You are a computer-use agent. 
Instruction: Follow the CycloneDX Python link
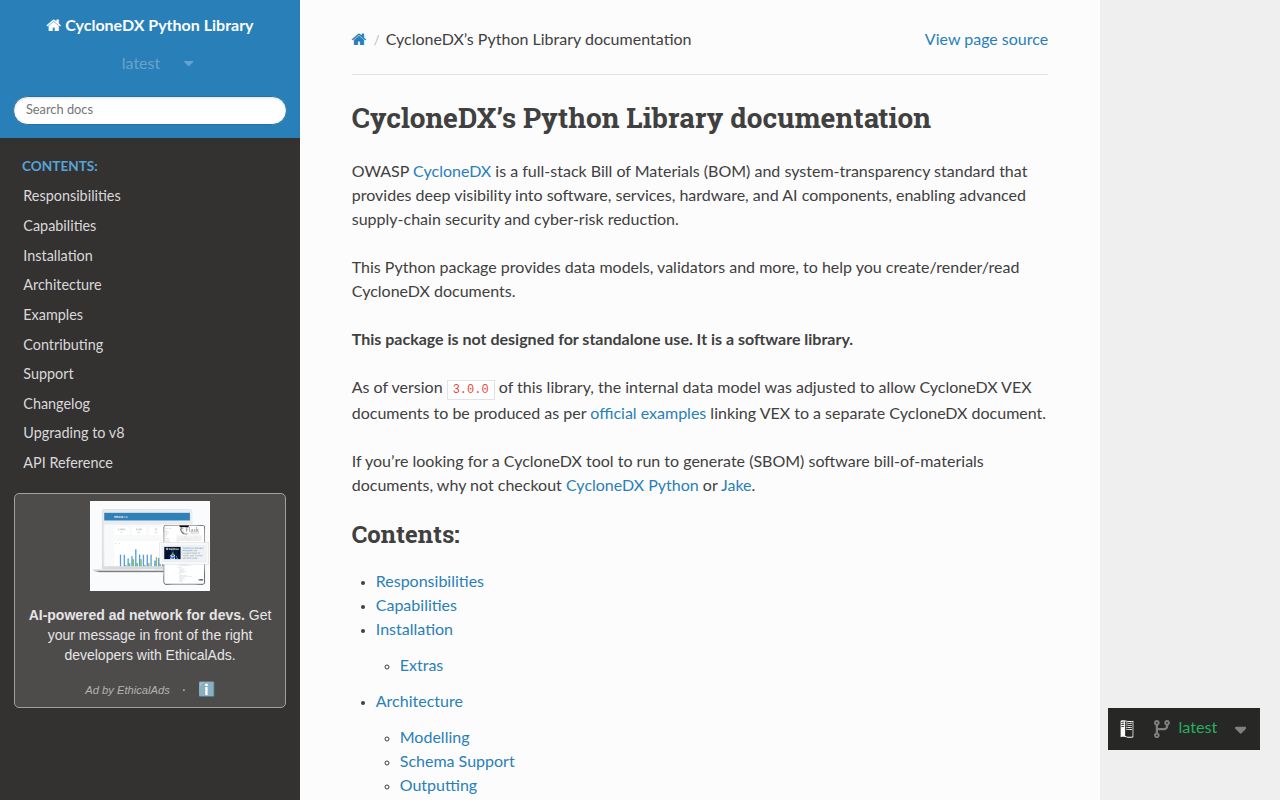click(x=632, y=486)
